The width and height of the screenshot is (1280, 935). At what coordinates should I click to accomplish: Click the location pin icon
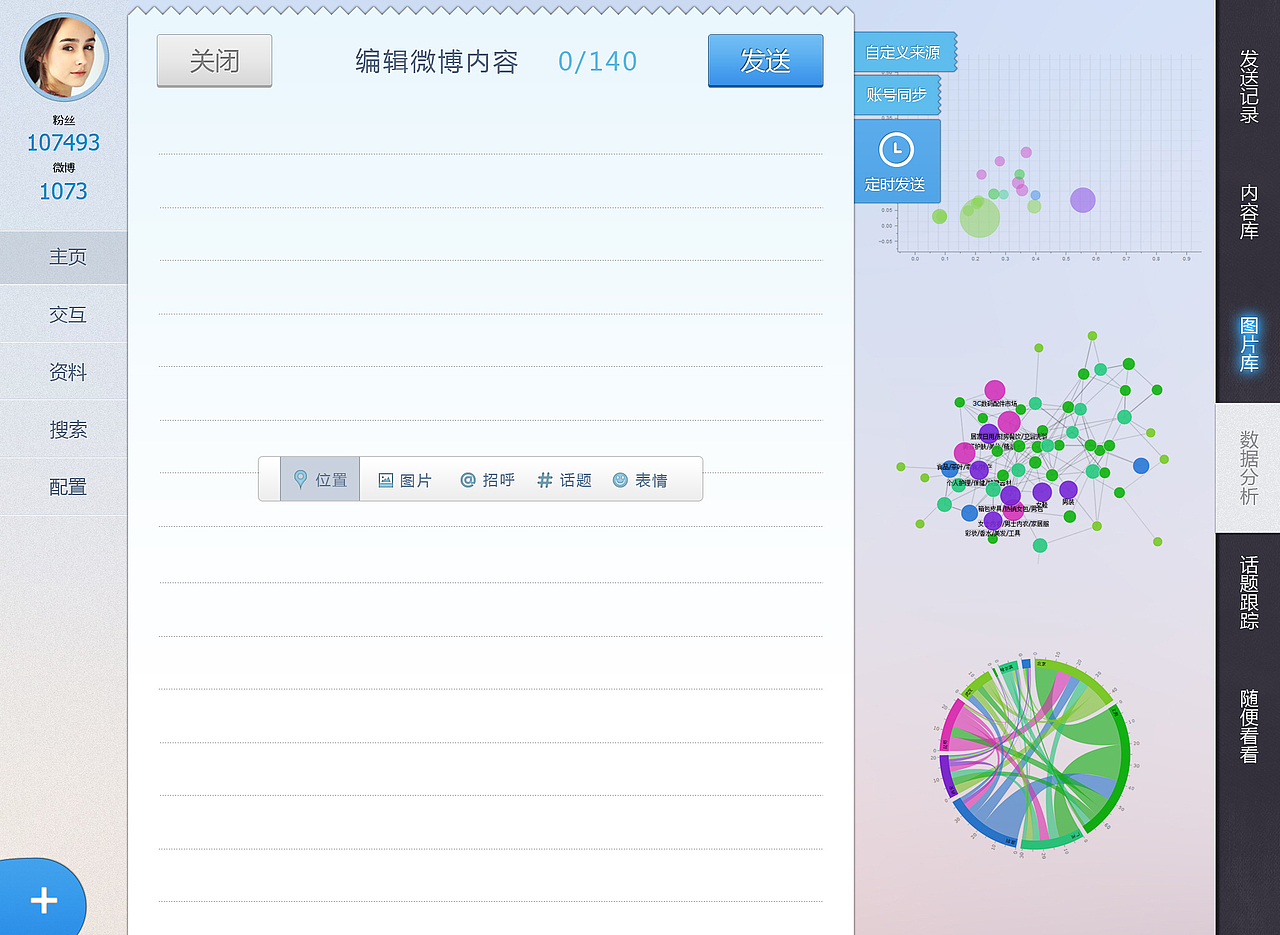click(300, 480)
